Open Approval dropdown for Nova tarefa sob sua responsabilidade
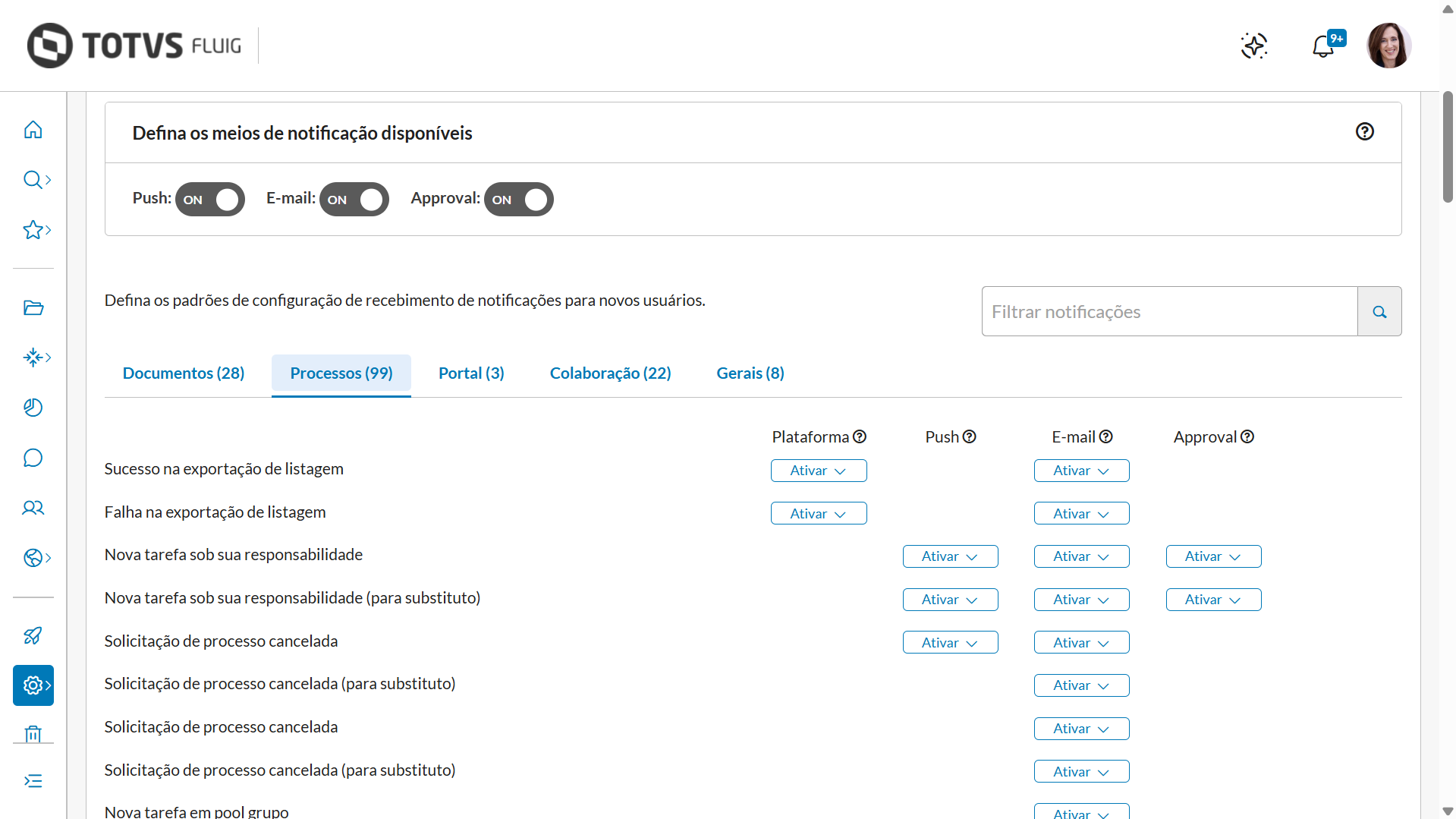 tap(1213, 556)
